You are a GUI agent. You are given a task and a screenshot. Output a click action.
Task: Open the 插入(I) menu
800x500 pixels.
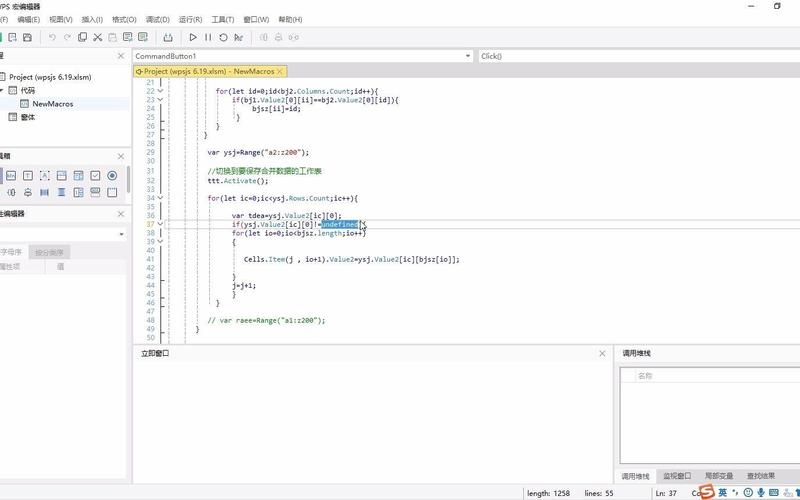coord(92,19)
